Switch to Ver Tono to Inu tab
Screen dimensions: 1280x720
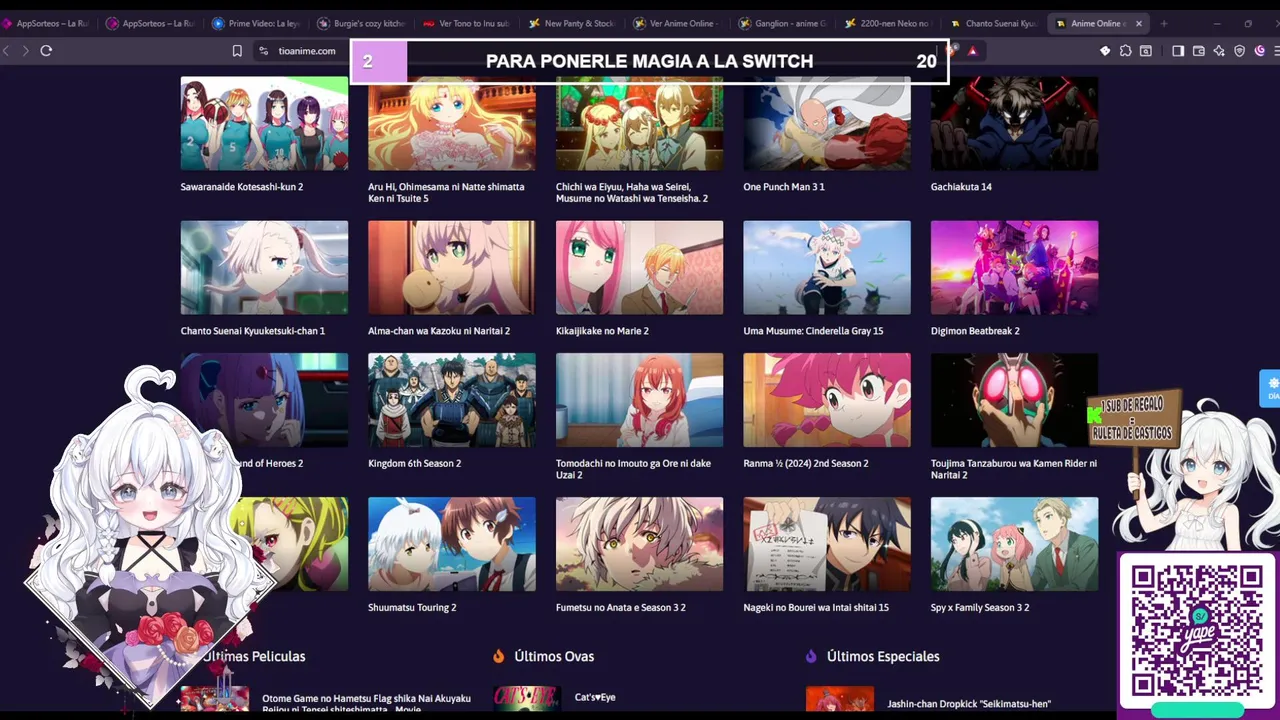466,23
